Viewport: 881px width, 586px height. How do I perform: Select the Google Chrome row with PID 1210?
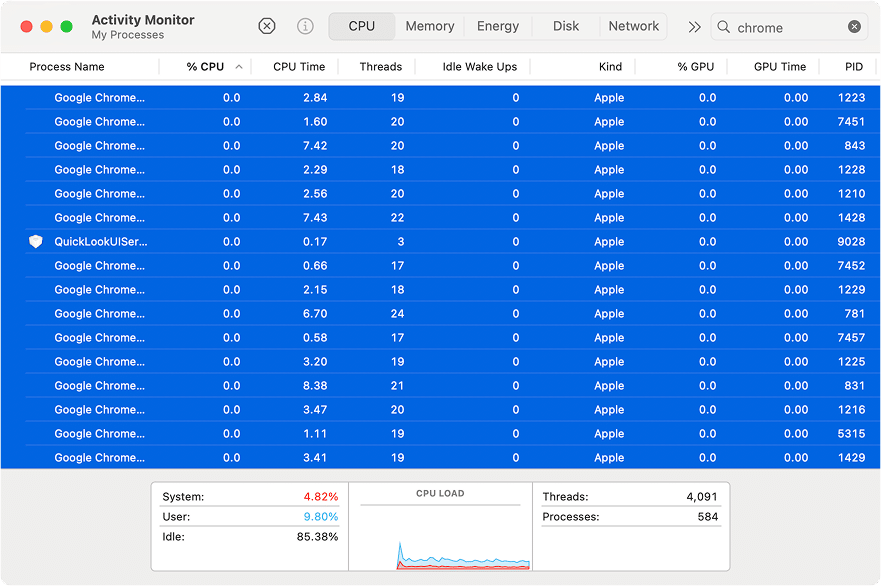440,194
